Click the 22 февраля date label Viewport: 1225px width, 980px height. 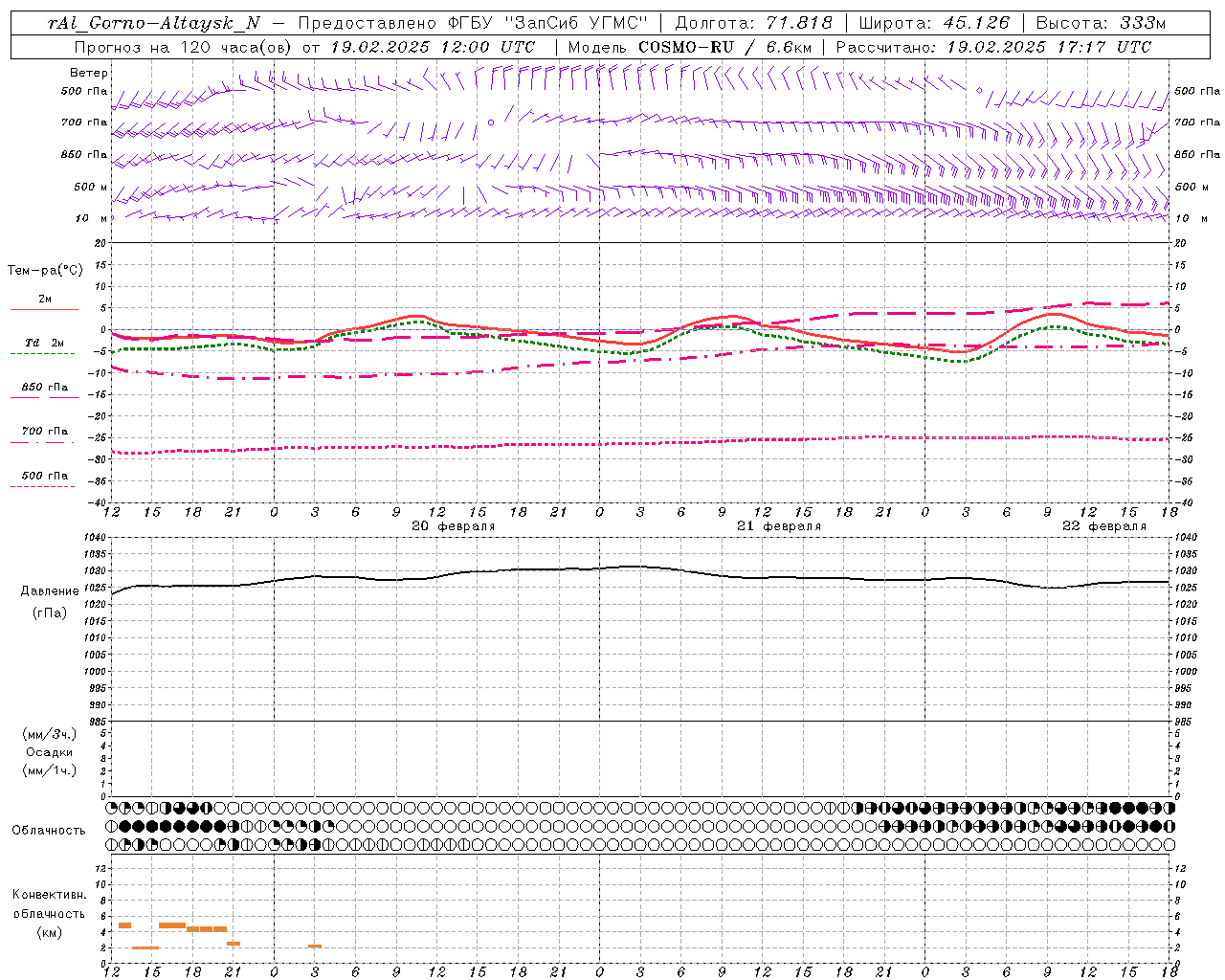coord(1104,526)
